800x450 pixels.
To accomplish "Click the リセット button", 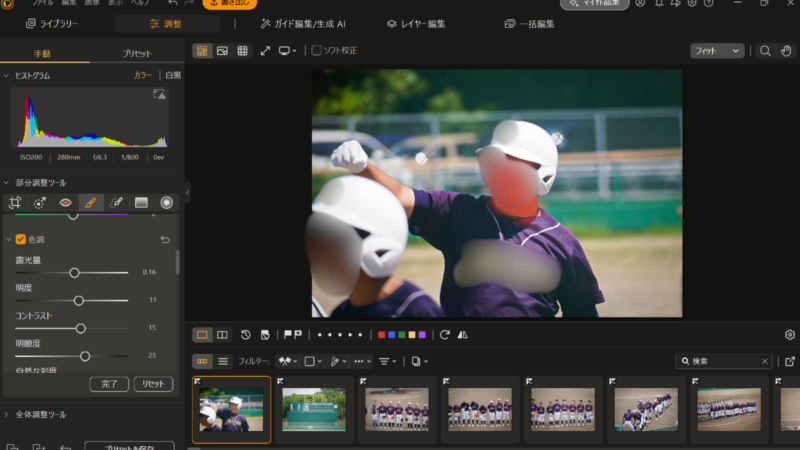I will click(x=154, y=384).
